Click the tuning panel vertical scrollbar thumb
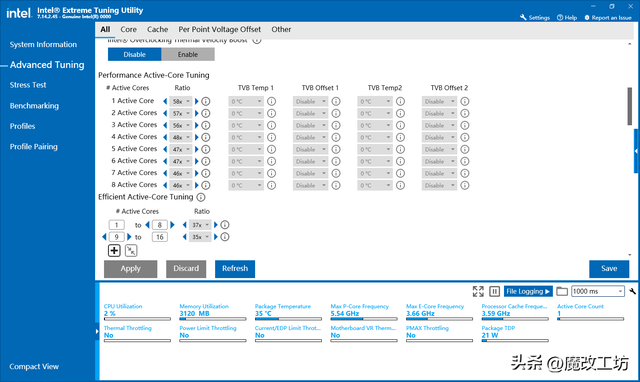The width and height of the screenshot is (640, 382). [630, 106]
